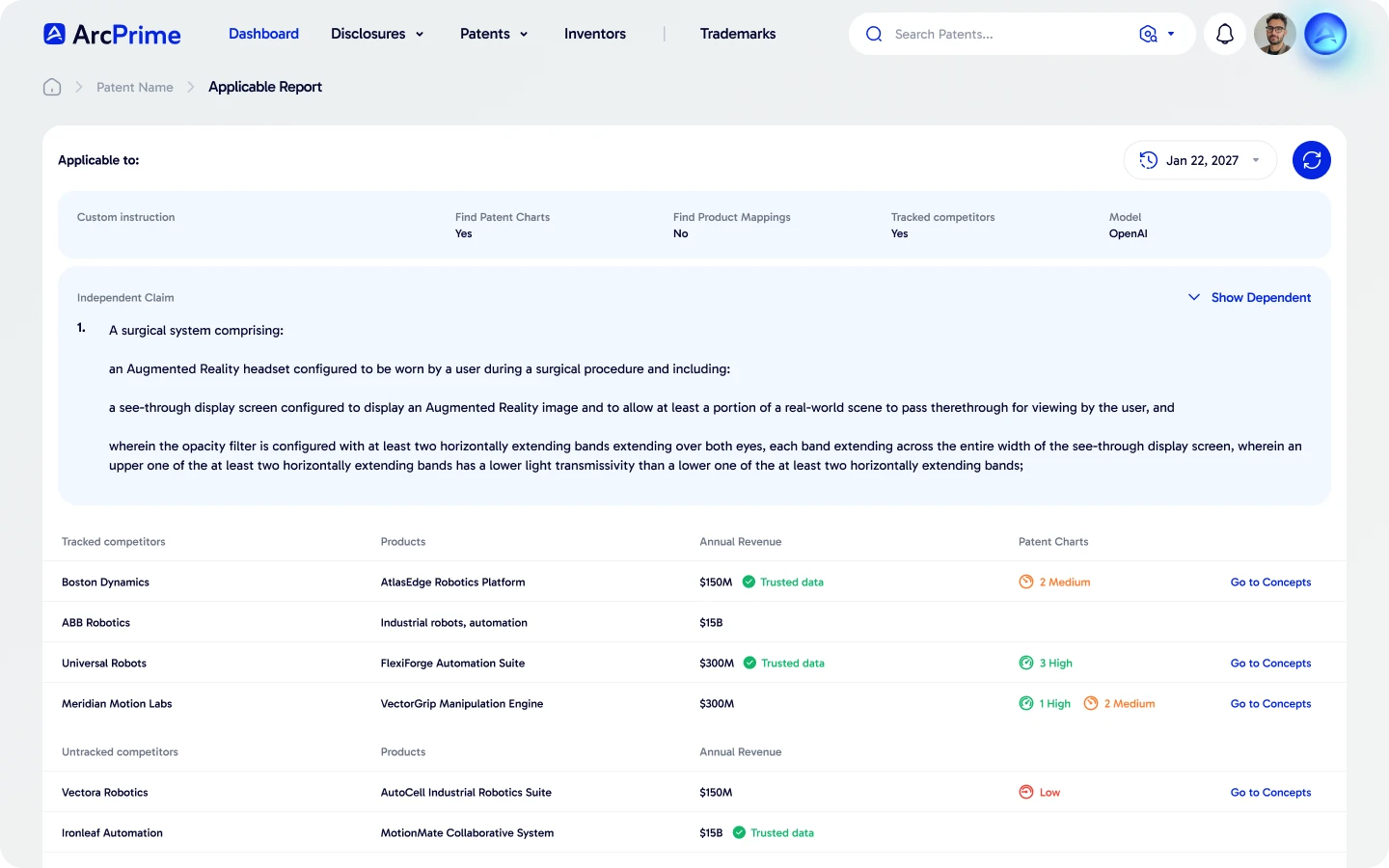1389x868 pixels.
Task: Go to Dashboard tab
Action: 263,34
